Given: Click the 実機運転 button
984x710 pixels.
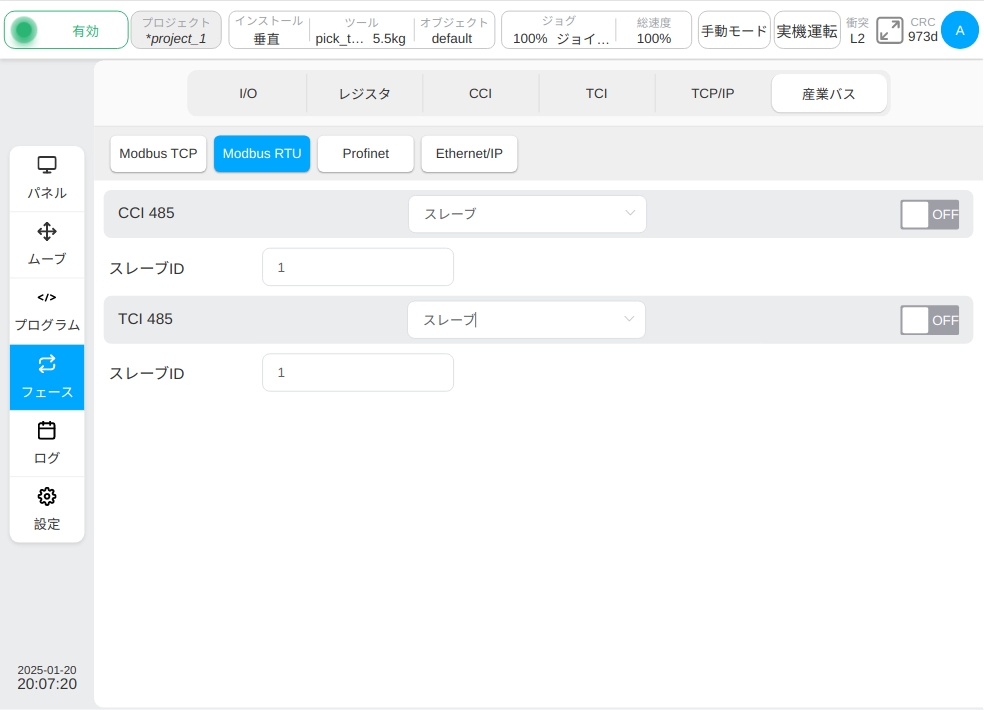Looking at the screenshot, I should point(807,30).
